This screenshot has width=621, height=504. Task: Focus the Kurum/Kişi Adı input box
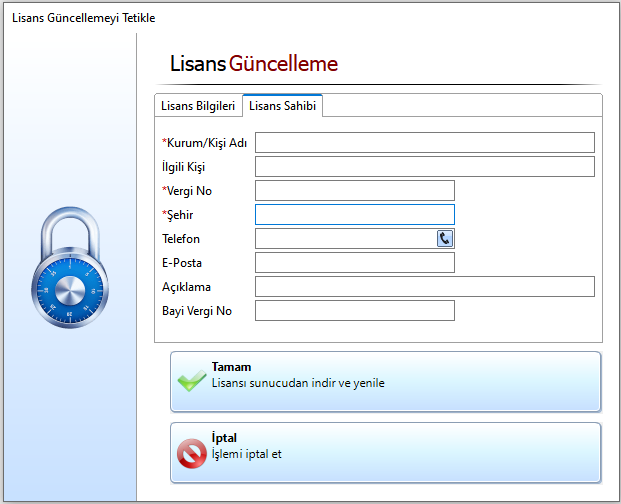click(424, 142)
